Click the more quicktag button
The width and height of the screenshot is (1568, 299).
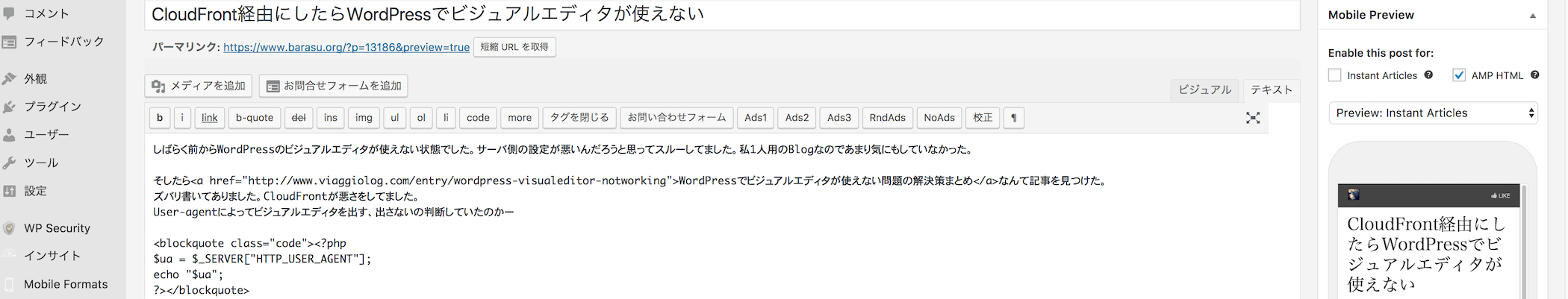coord(520,118)
